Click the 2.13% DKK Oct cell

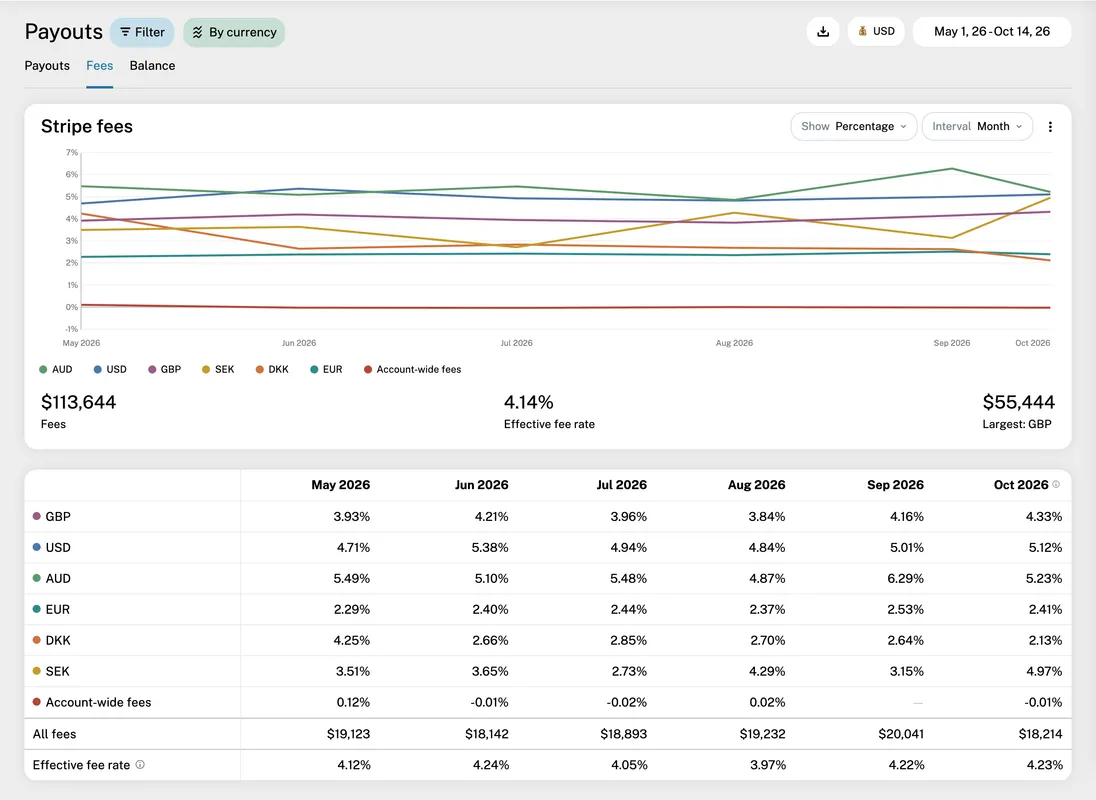pos(1045,640)
